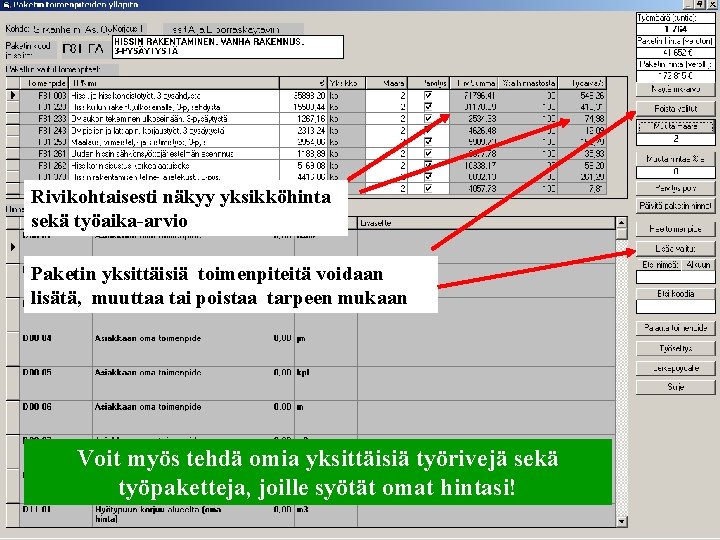Click the search field under 'Etsi nimeä'
Image resolution: width=720 pixels, height=540 pixels.
(675, 277)
